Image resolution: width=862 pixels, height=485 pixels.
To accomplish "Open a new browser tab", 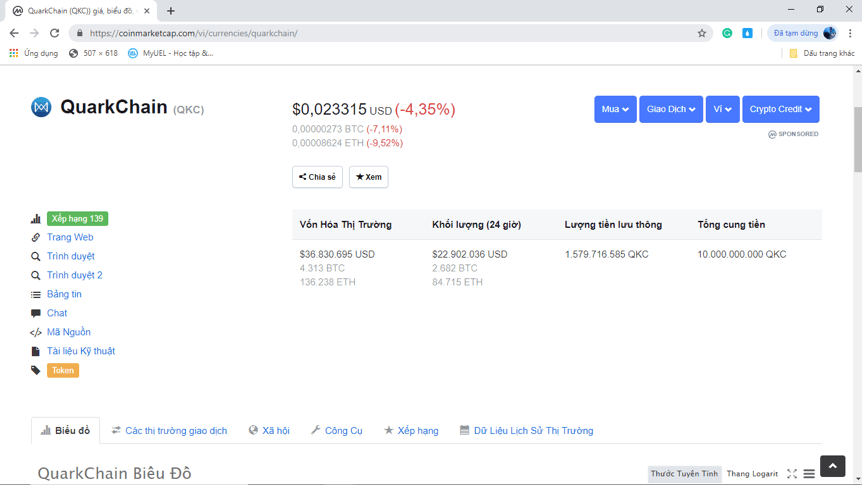I will 170,10.
